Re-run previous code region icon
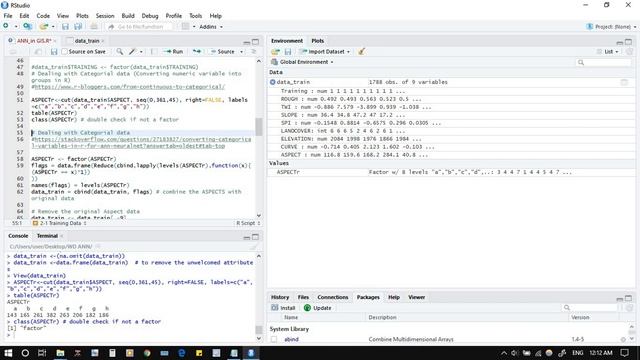This screenshot has height=360, width=640. (197, 51)
